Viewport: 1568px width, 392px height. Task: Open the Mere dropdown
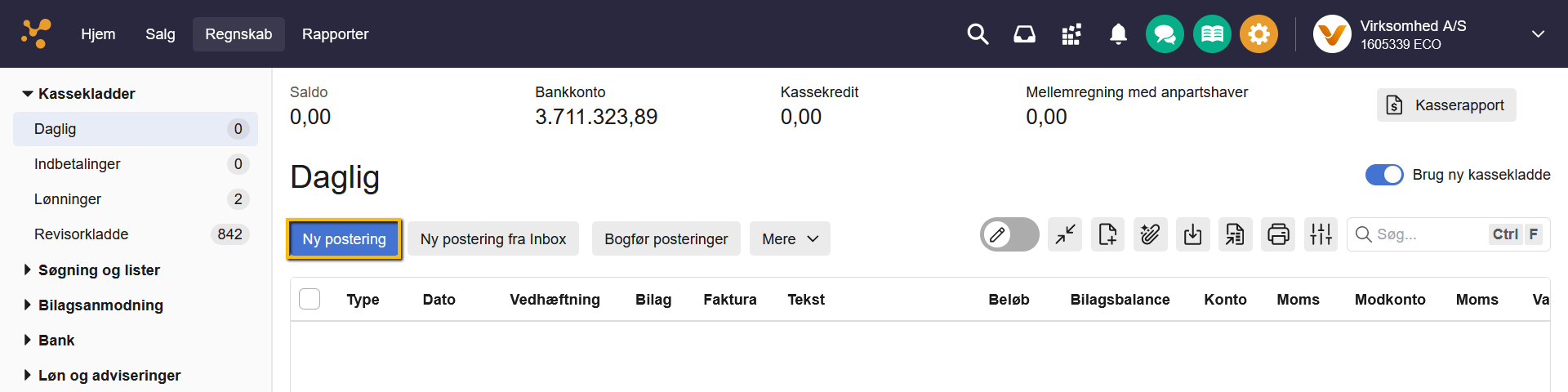coord(790,239)
